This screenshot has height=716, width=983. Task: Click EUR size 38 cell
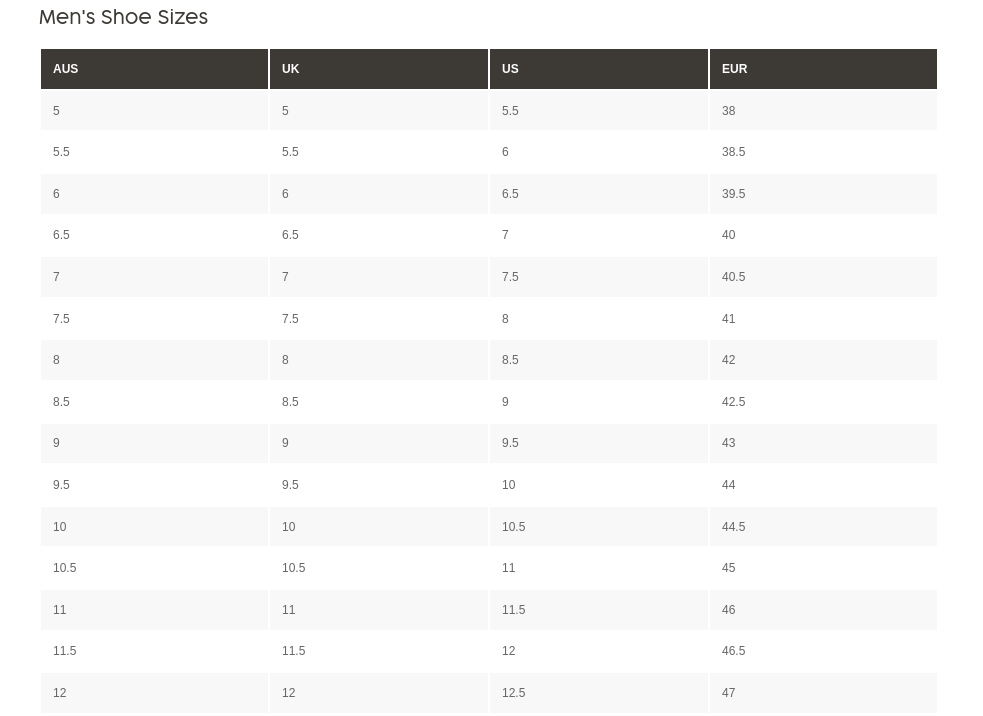click(x=823, y=110)
